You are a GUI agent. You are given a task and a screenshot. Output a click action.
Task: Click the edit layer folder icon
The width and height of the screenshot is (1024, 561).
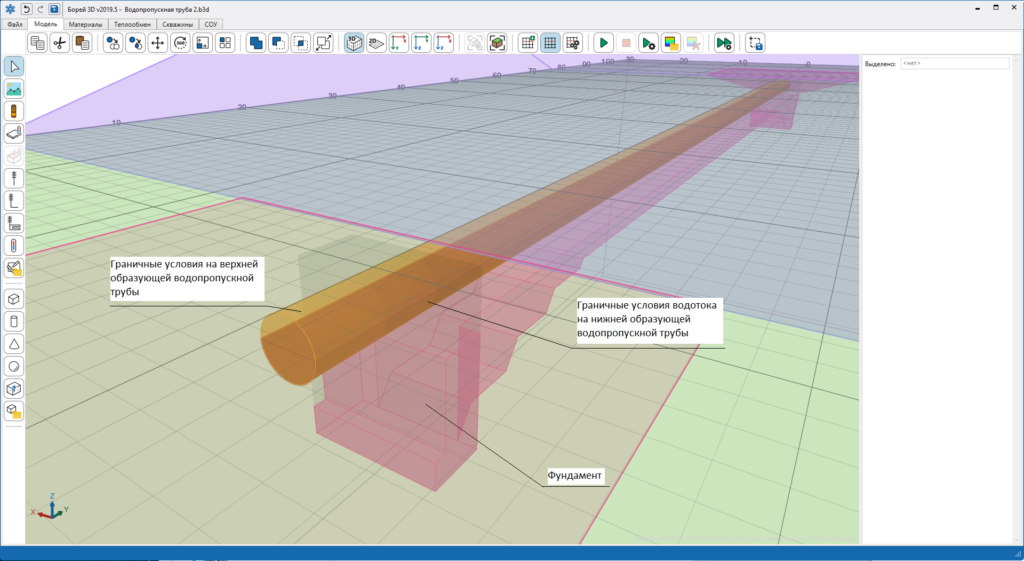click(x=14, y=268)
